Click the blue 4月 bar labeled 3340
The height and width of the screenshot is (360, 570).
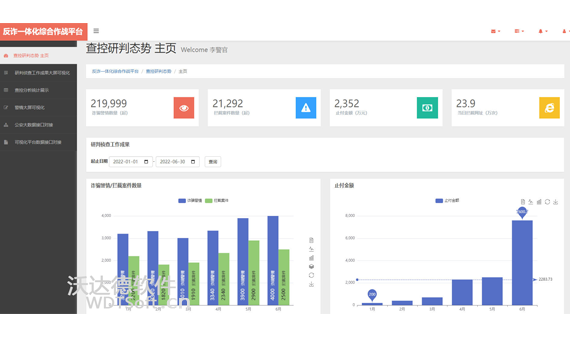tap(213, 268)
